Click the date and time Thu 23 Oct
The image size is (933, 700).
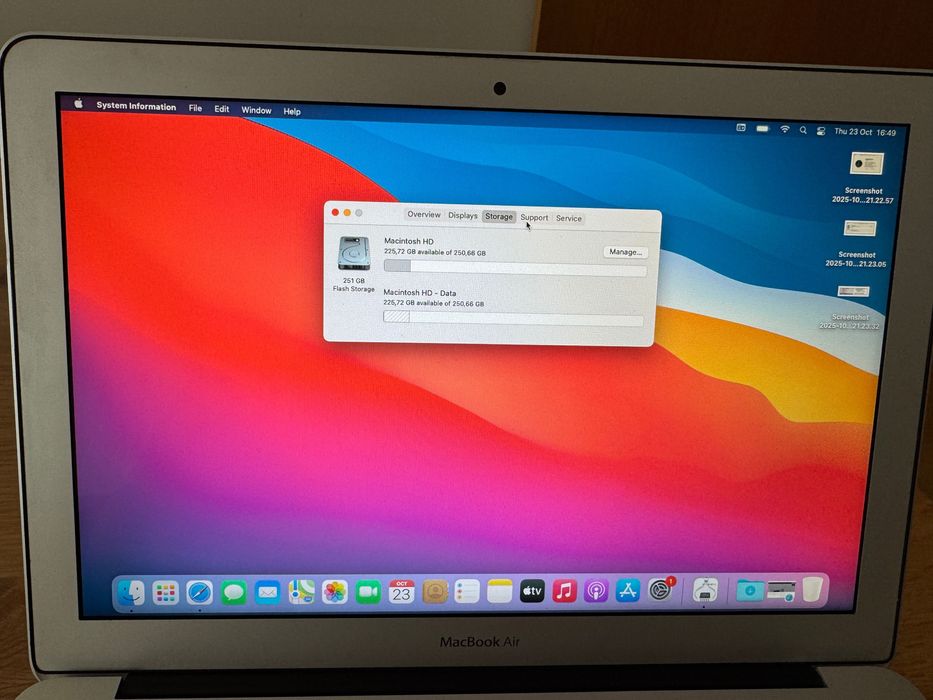pyautogui.click(x=865, y=132)
